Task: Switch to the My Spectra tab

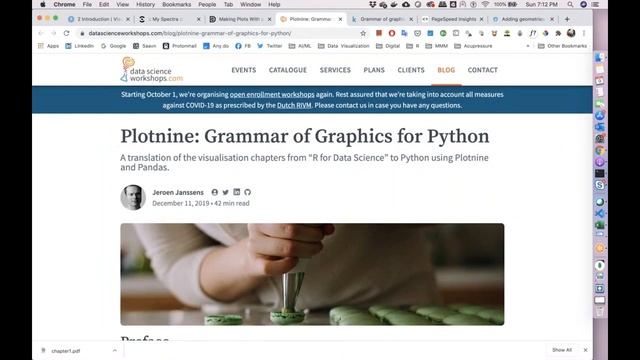Action: 170,19
